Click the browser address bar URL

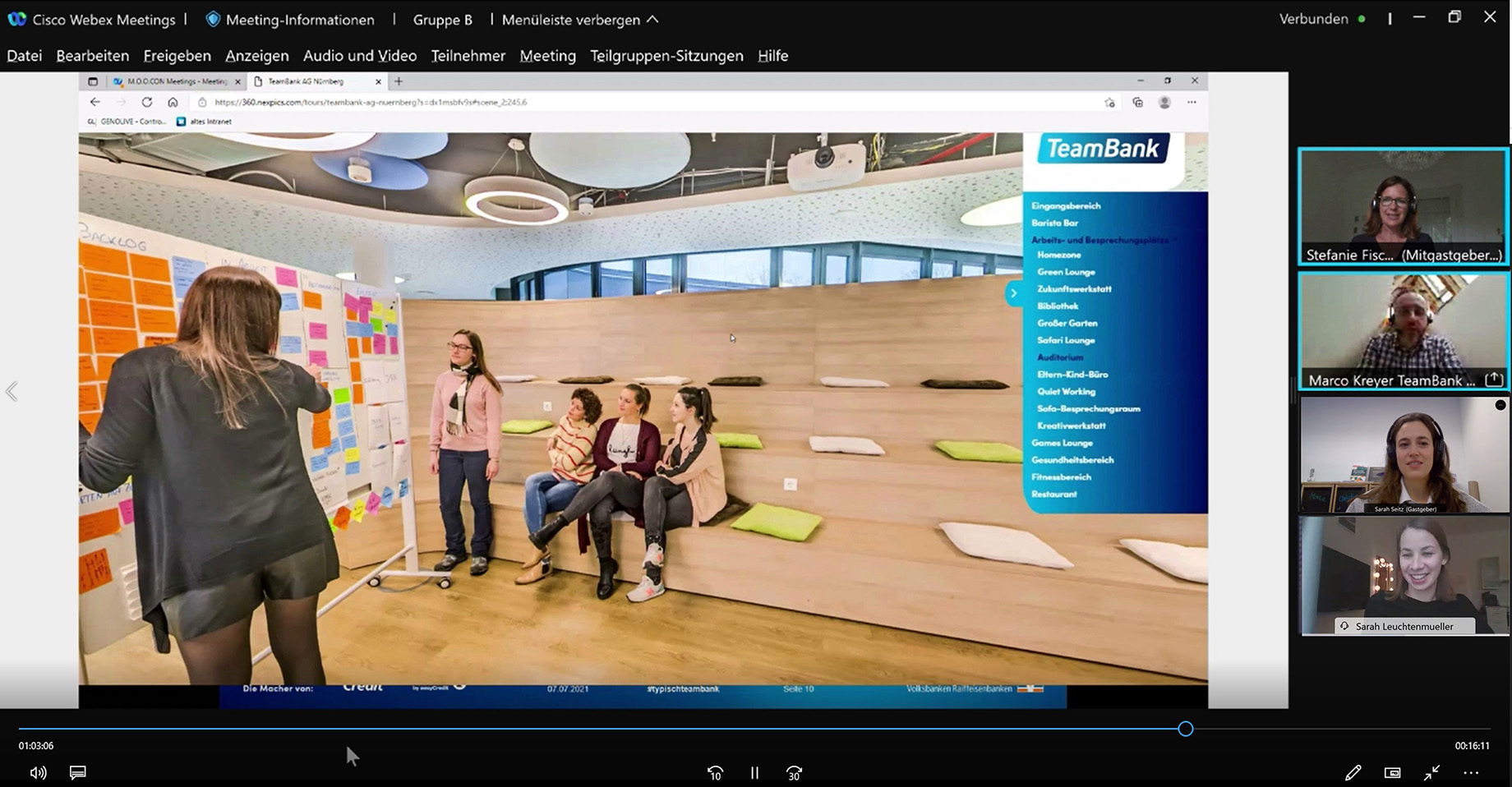[x=371, y=103]
